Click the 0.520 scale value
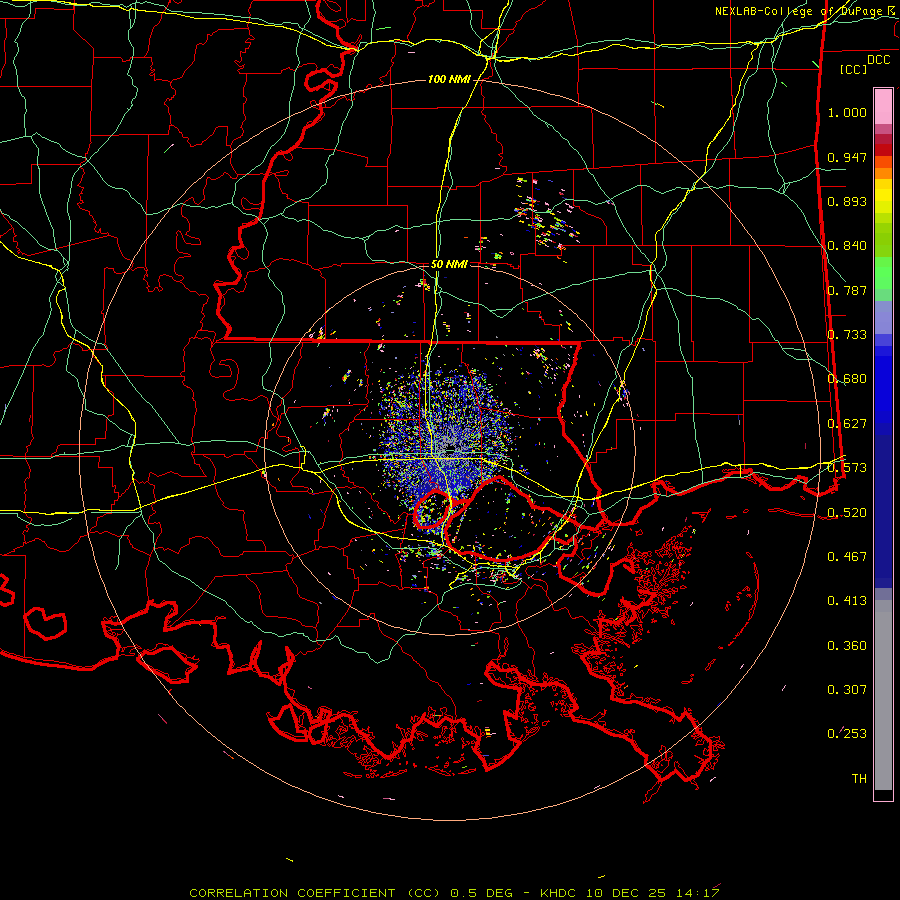The height and width of the screenshot is (900, 900). tap(847, 513)
